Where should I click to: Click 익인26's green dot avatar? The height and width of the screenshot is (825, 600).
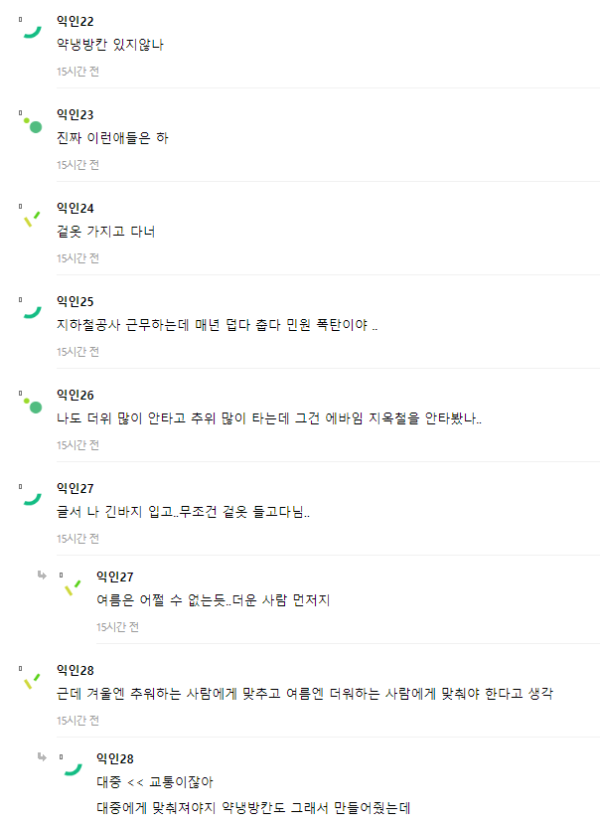point(32,406)
